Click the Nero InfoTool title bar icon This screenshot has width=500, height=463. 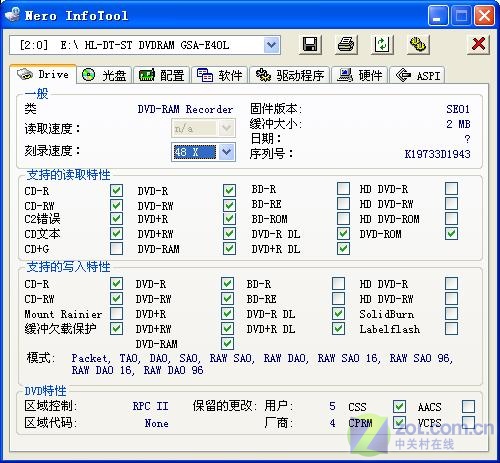(13, 14)
